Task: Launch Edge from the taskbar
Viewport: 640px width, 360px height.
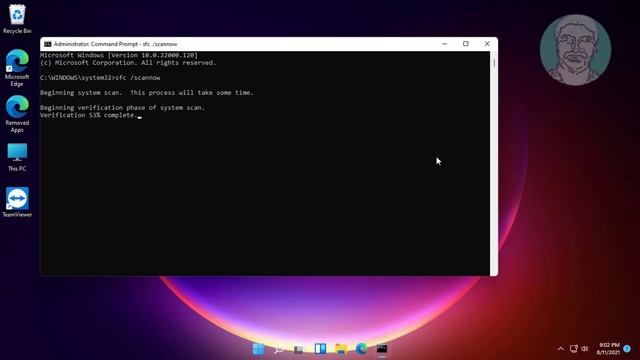Action: tap(361, 349)
